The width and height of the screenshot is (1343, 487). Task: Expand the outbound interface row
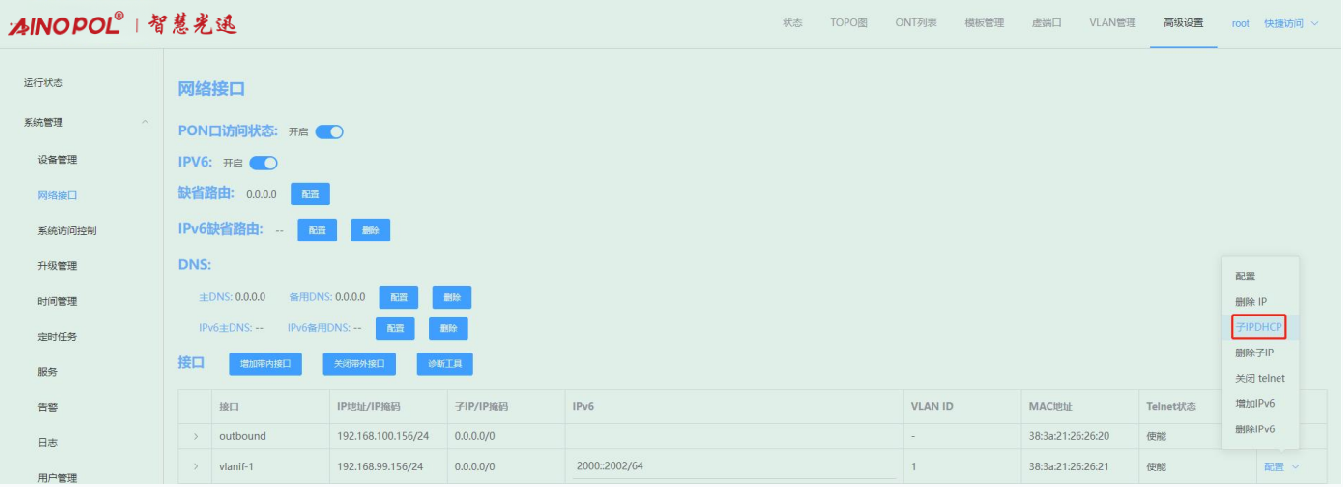(x=196, y=437)
